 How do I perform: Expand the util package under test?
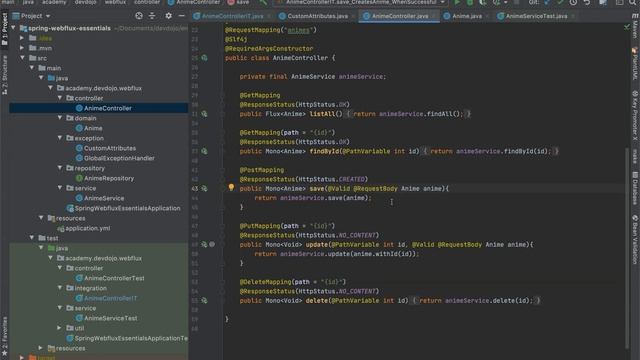tap(60, 328)
